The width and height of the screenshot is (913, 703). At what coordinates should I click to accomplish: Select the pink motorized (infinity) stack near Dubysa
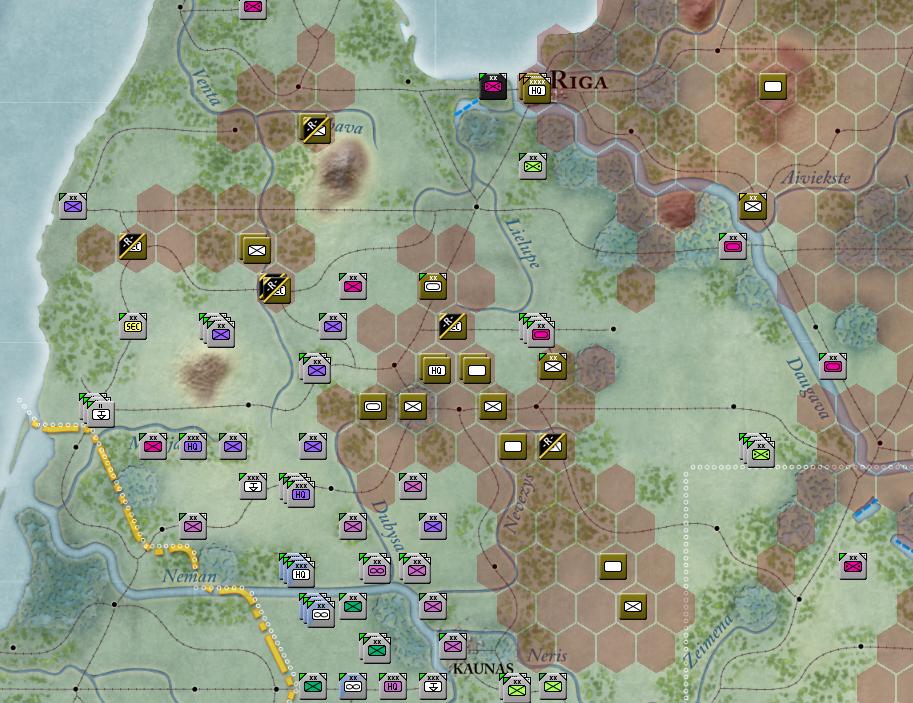tap(375, 568)
